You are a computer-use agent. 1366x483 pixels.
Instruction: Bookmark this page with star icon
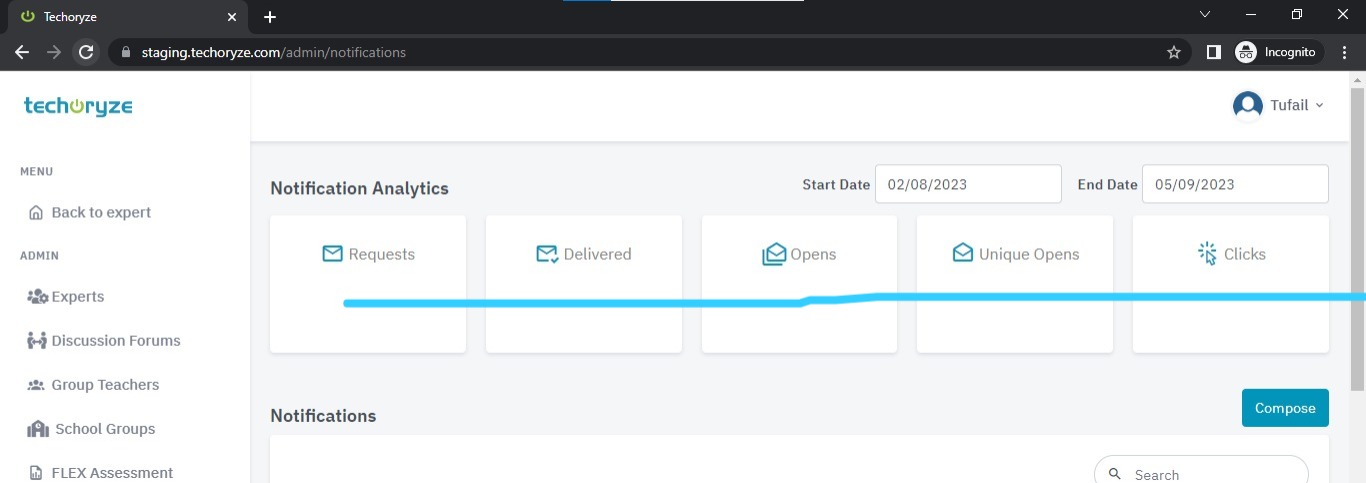coord(1174,52)
